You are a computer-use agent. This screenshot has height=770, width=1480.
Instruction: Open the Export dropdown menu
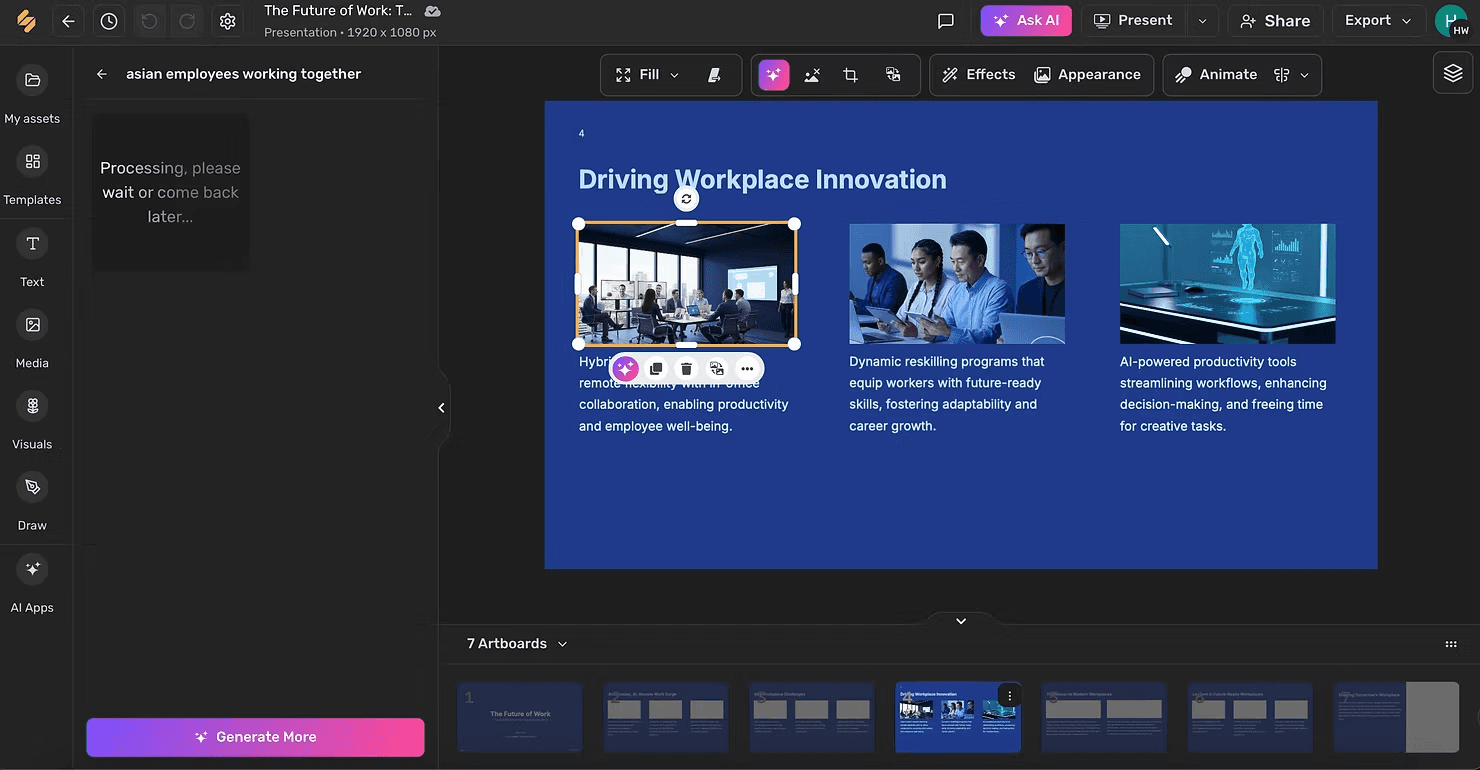tap(1377, 21)
